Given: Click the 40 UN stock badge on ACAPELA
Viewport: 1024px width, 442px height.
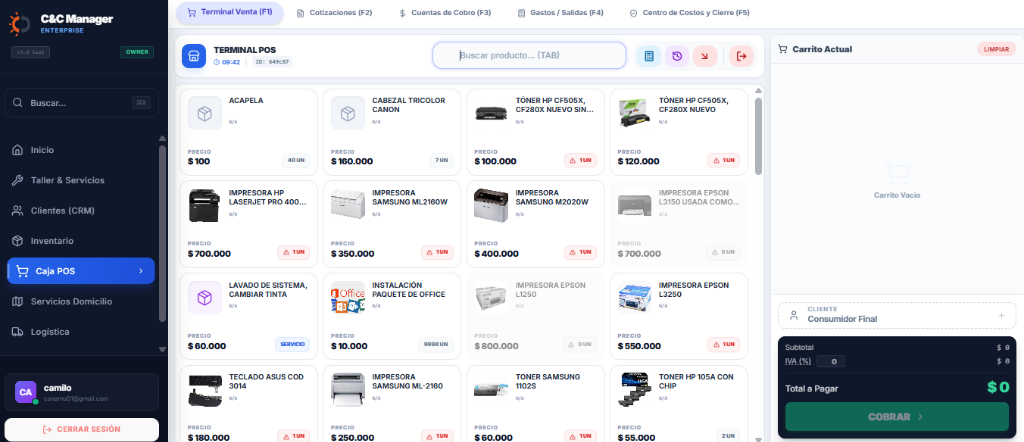Looking at the screenshot, I should coord(296,161).
